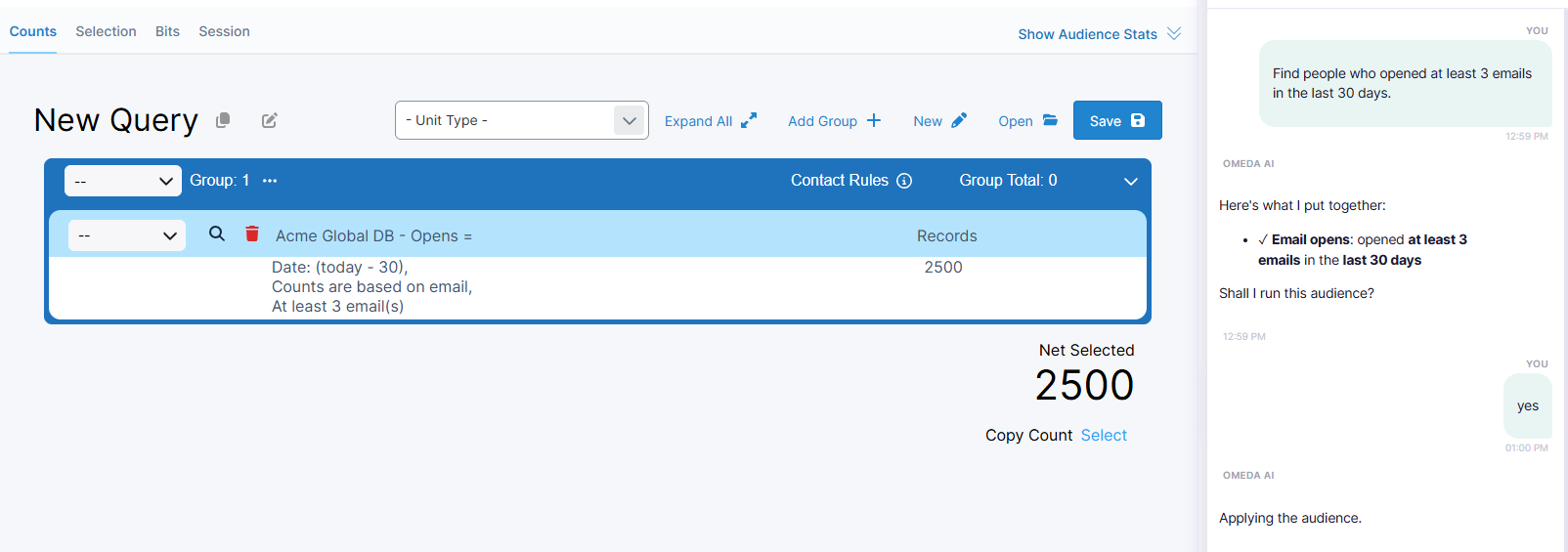Viewport: 1568px width, 552px height.
Task: Click the 'yes' chat message bubble
Action: coord(1527,405)
